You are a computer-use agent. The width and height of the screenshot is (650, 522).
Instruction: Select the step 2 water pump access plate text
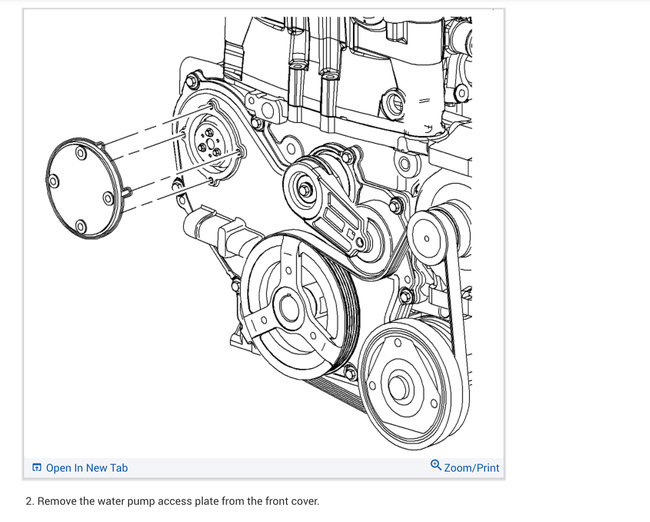click(172, 501)
